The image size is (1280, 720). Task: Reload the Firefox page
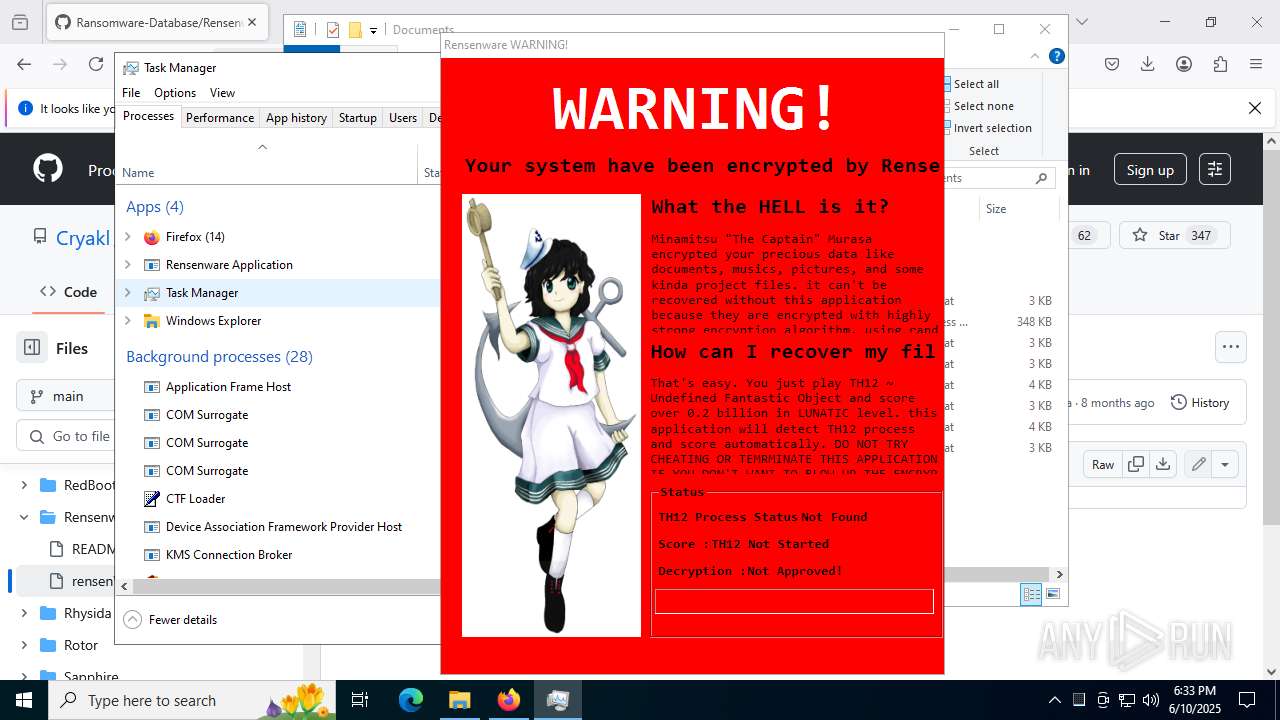coord(96,64)
